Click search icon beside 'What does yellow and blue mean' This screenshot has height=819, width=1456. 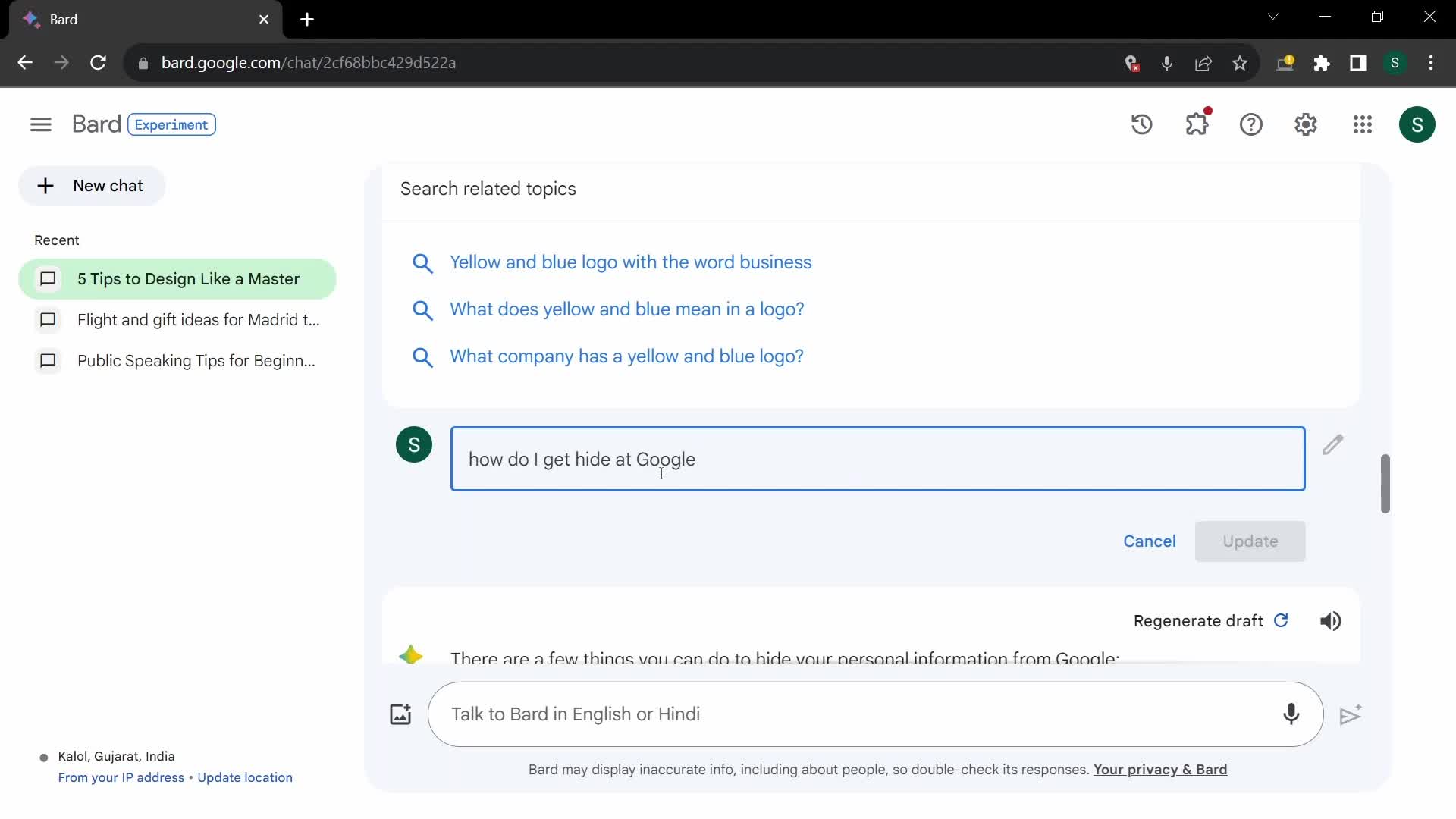pyautogui.click(x=422, y=310)
